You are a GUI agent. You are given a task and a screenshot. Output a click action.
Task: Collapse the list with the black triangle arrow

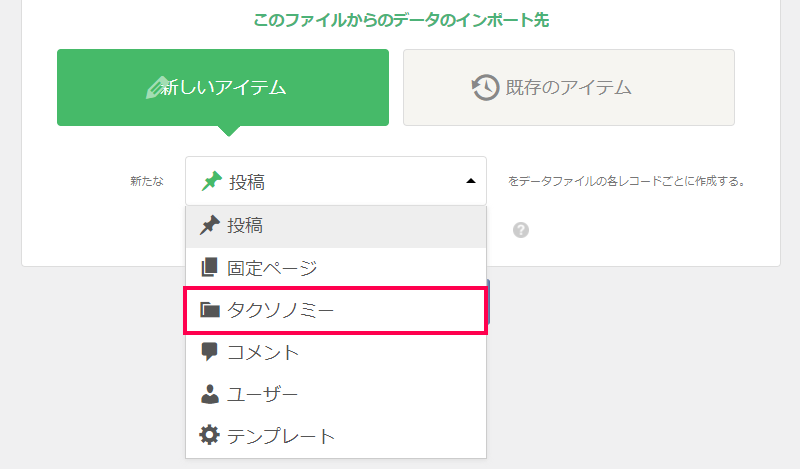pyautogui.click(x=471, y=181)
